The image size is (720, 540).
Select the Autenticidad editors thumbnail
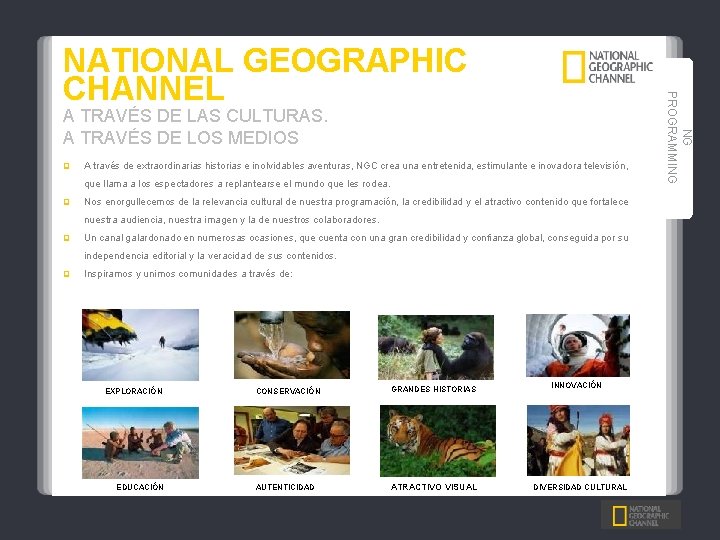(292, 440)
